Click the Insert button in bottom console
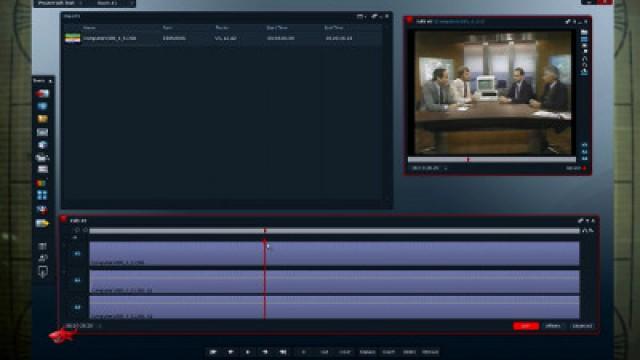 pos(389,352)
